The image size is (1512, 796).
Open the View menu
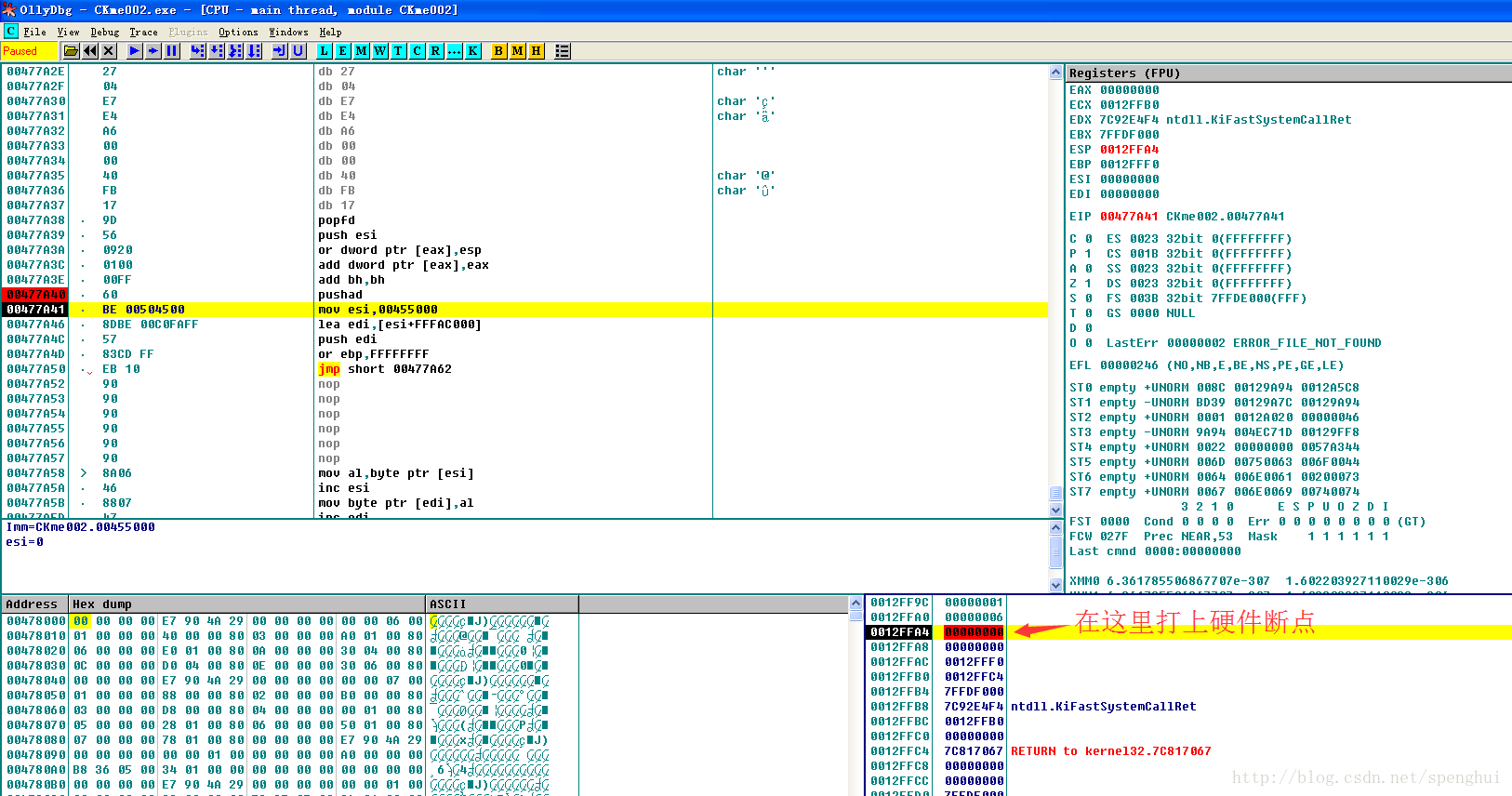pyautogui.click(x=69, y=32)
